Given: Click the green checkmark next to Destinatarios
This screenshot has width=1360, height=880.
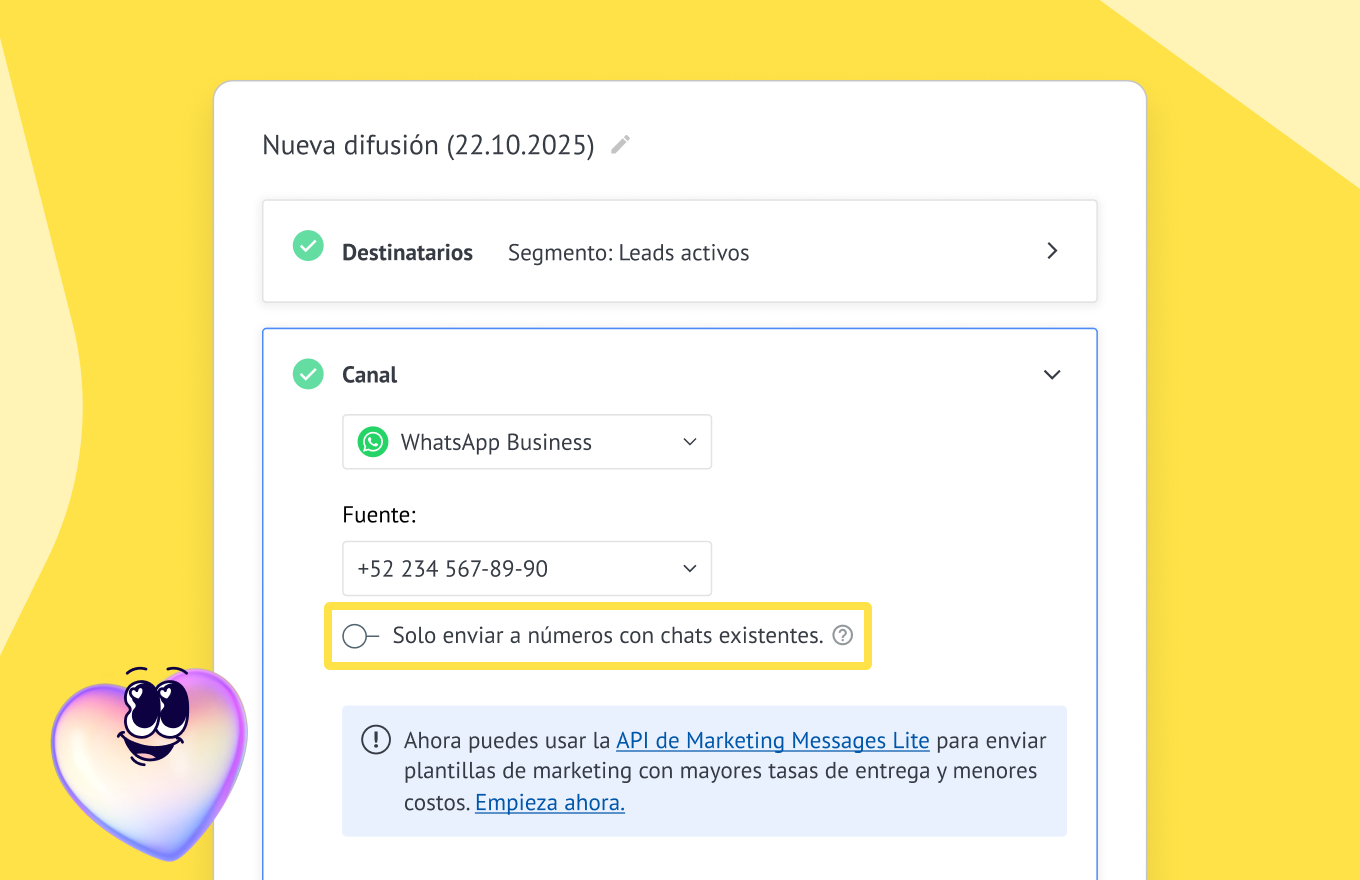Looking at the screenshot, I should tap(308, 246).
